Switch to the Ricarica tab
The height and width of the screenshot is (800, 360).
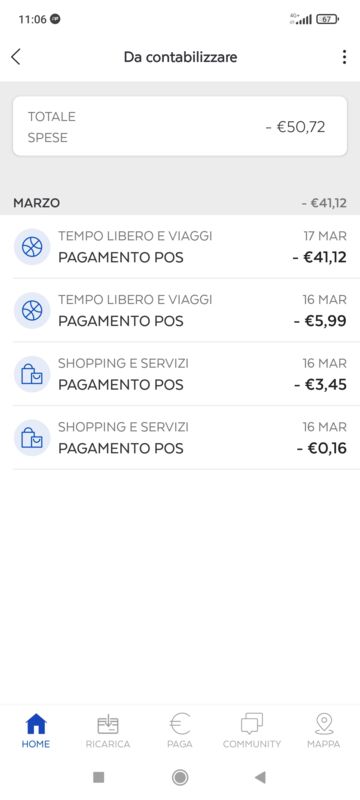point(108,731)
